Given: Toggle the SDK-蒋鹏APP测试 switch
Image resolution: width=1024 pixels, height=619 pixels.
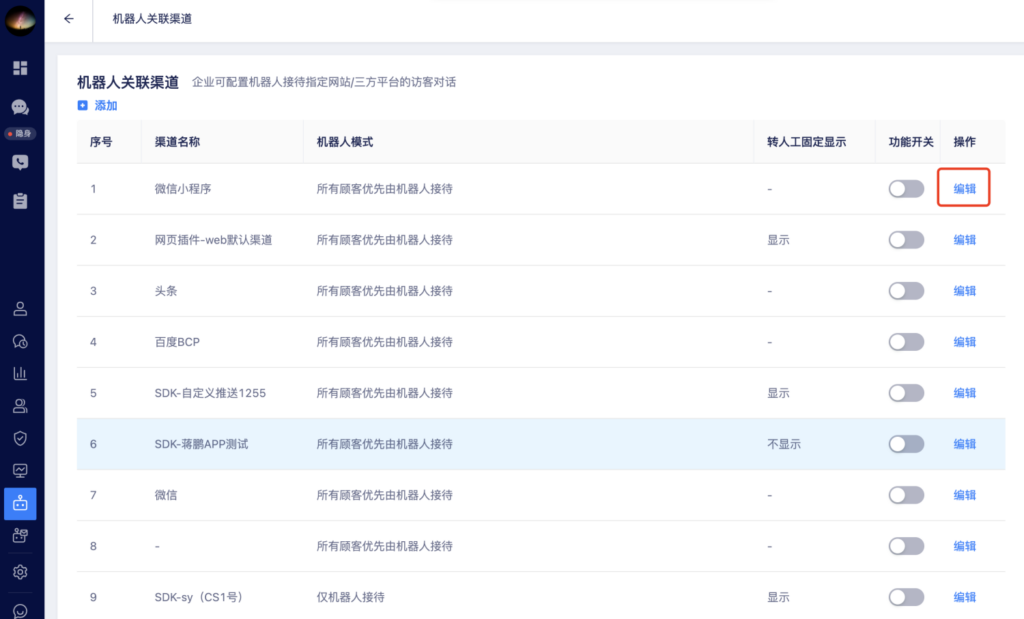Looking at the screenshot, I should click(x=906, y=444).
